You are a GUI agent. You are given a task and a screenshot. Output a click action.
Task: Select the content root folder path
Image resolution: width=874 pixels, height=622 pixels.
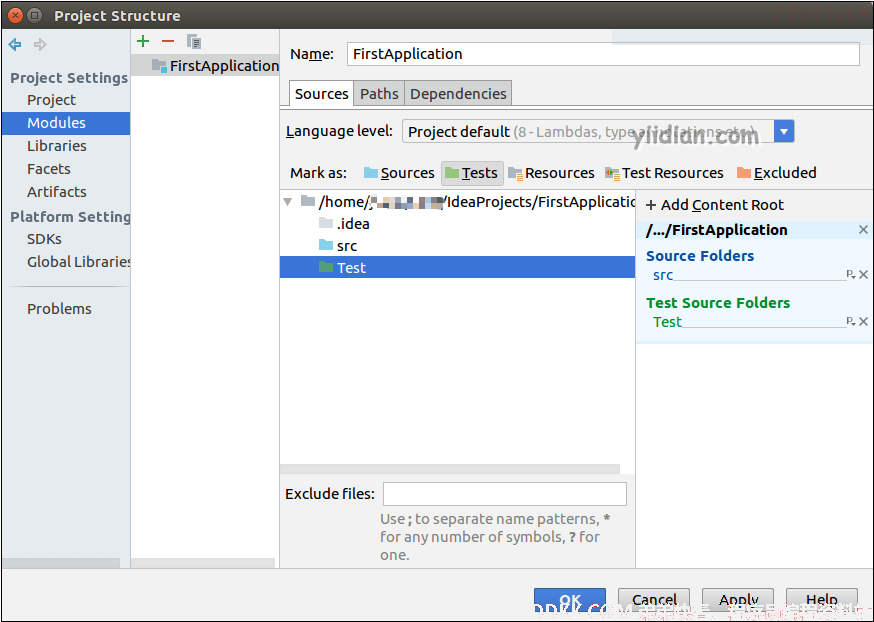click(477, 202)
